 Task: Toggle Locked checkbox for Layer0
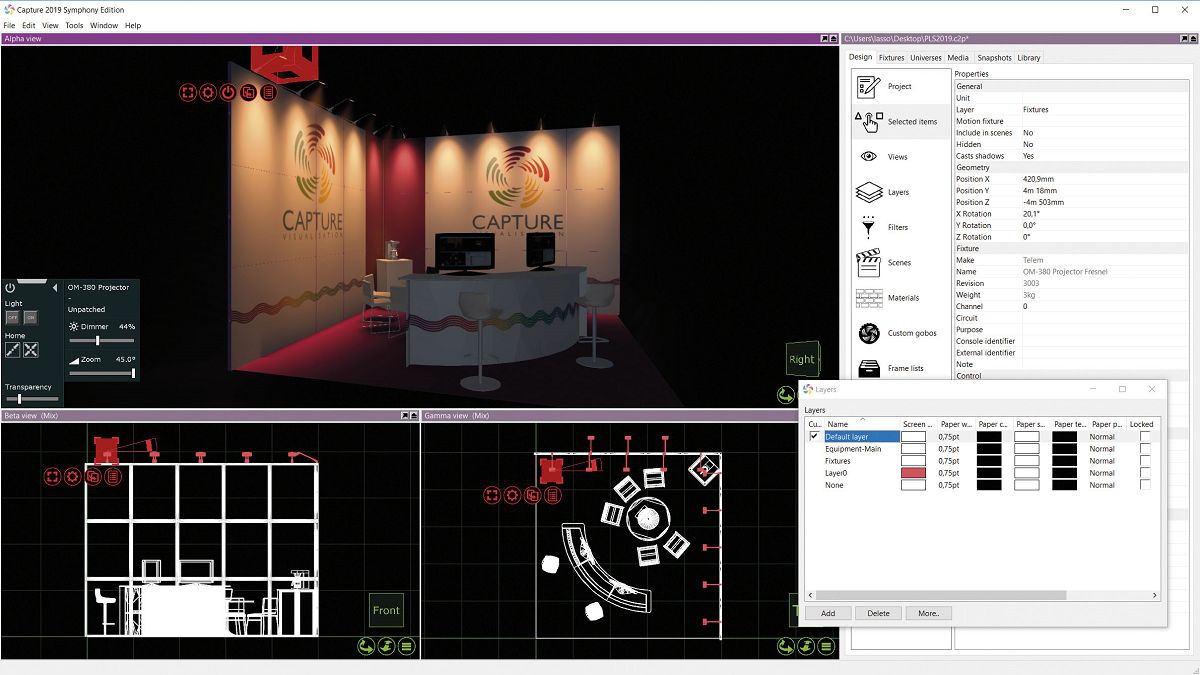pos(1145,473)
